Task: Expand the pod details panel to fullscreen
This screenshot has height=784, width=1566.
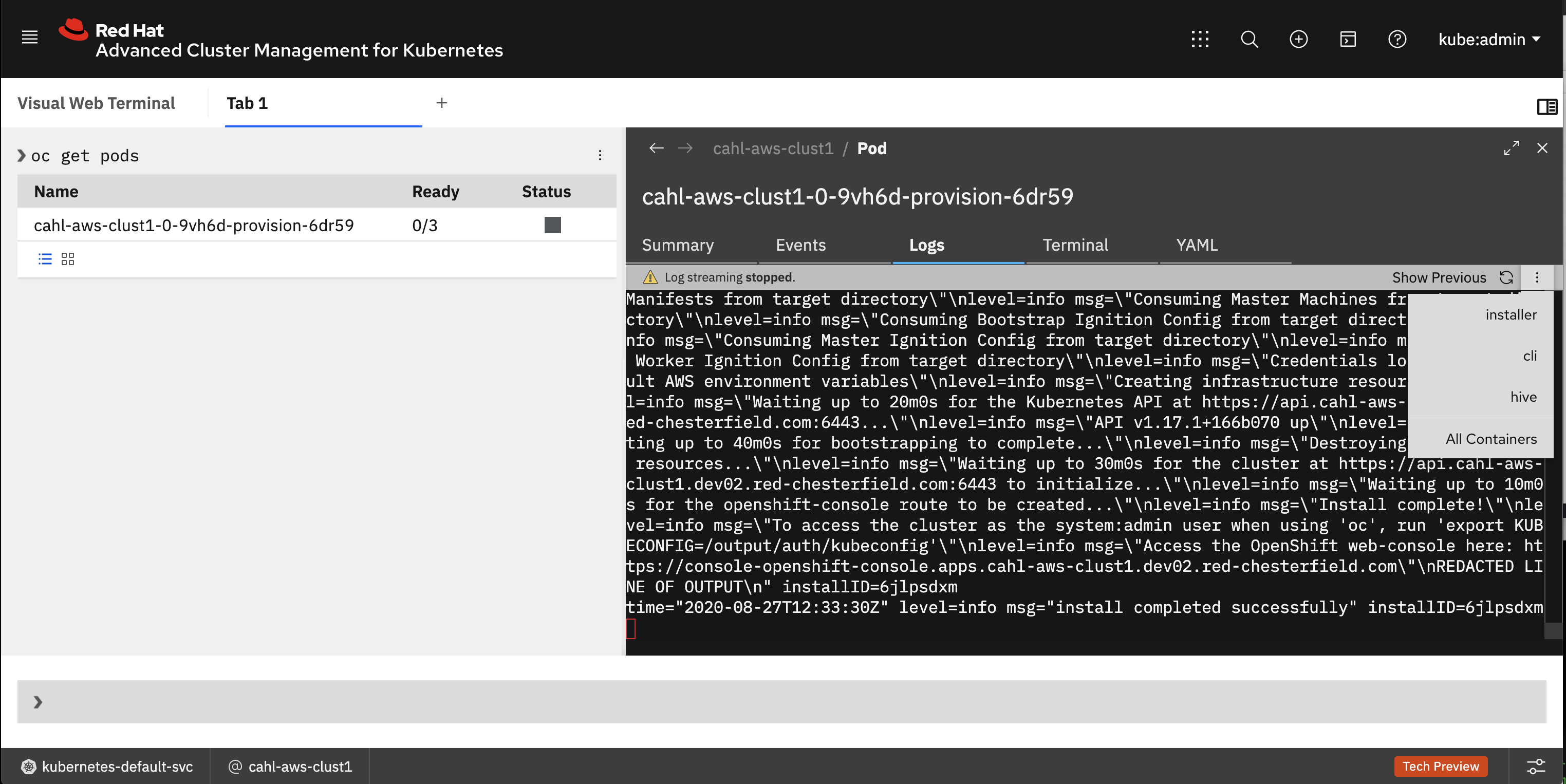Action: pos(1512,147)
